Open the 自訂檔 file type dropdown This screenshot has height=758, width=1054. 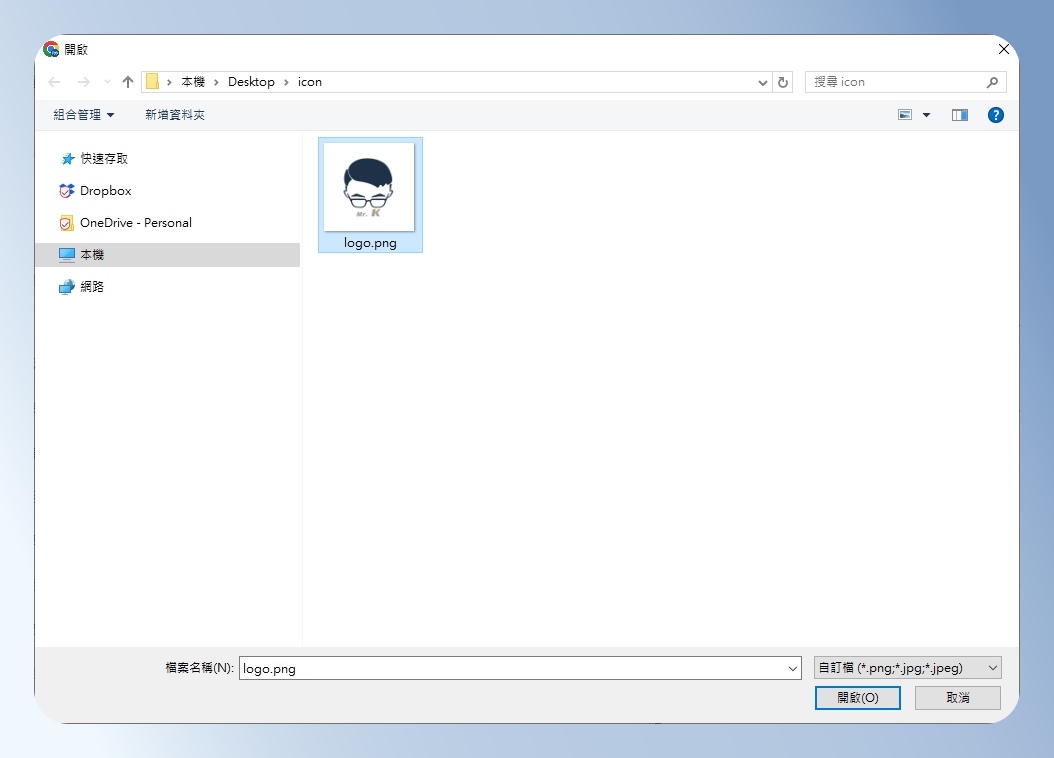[907, 667]
